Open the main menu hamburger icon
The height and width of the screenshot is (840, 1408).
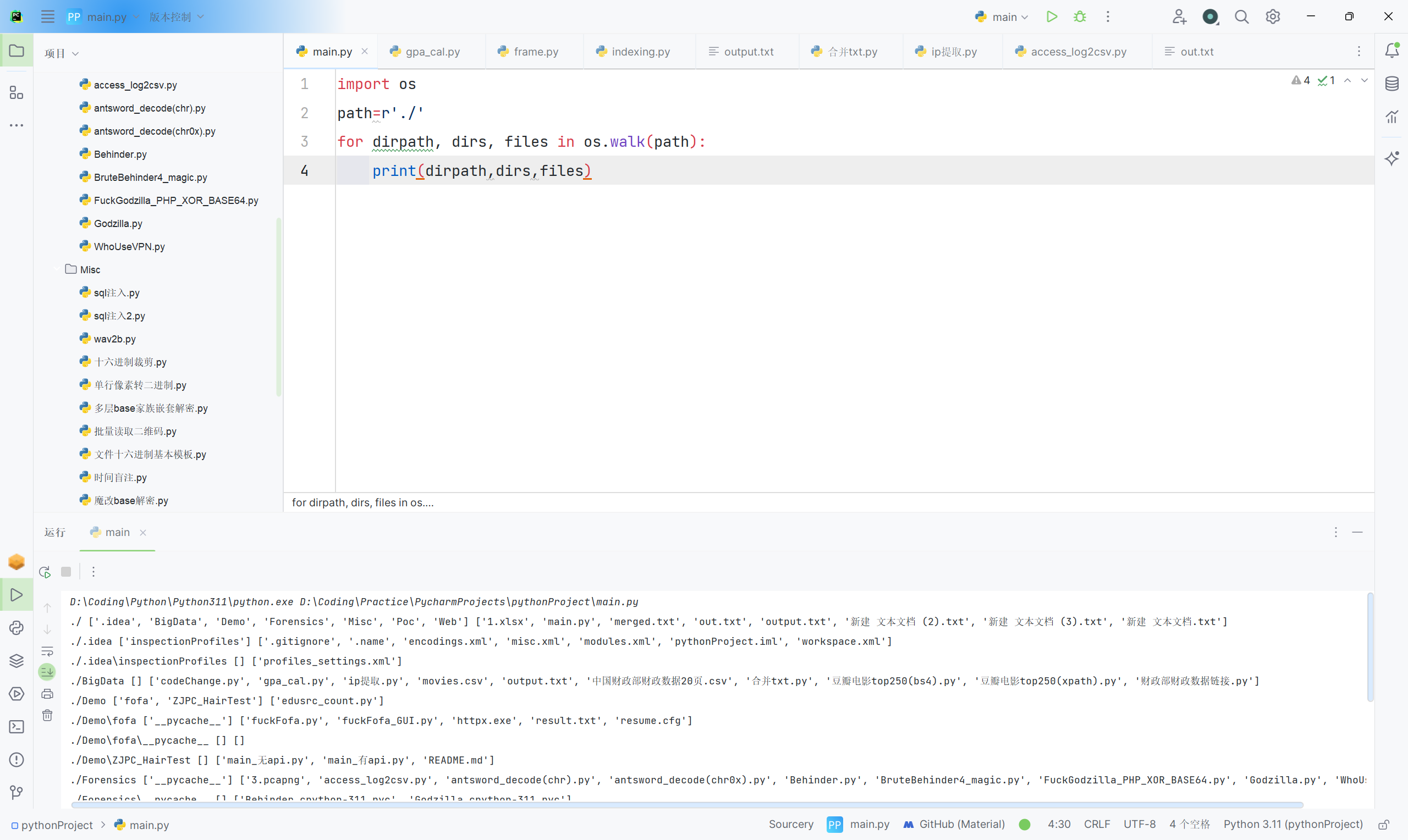[47, 16]
